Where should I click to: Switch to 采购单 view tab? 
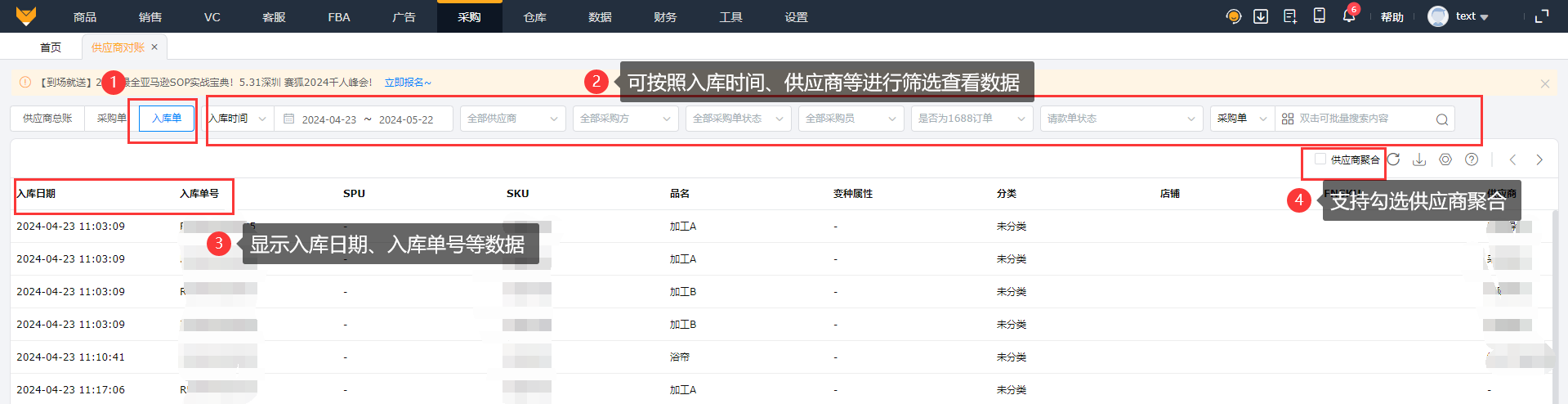[x=112, y=119]
